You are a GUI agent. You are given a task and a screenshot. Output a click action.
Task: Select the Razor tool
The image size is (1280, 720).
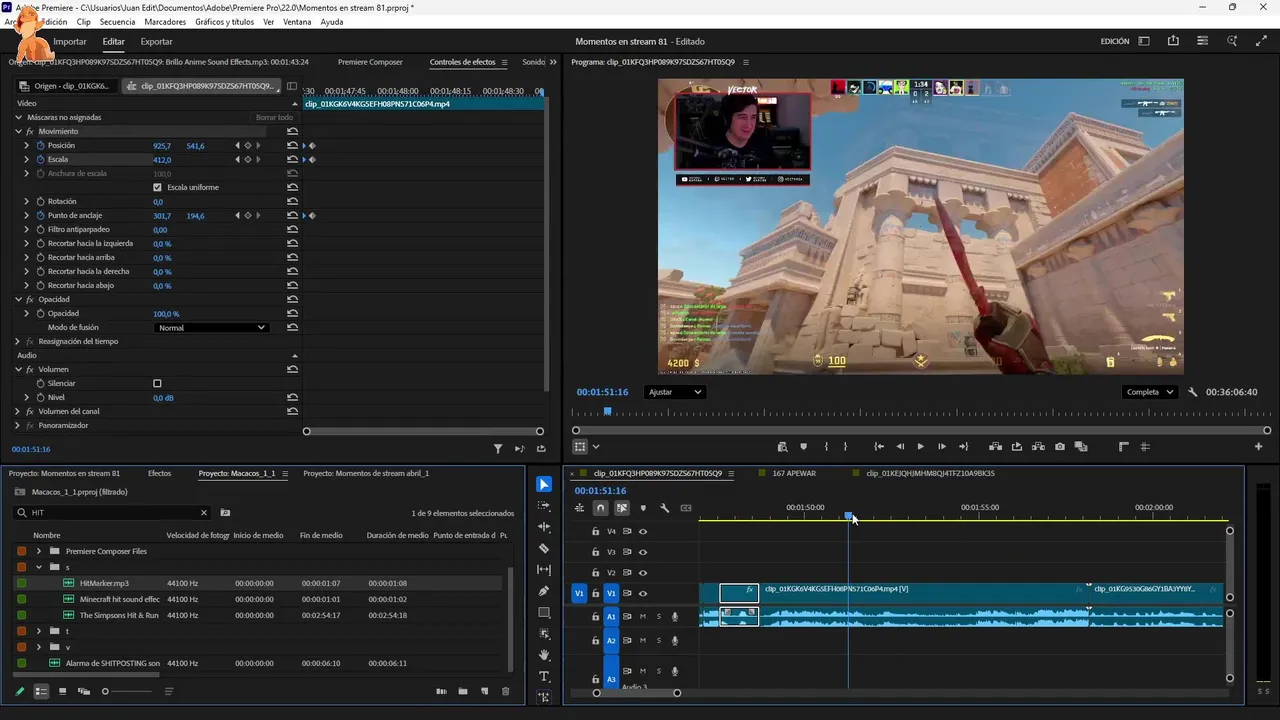point(544,548)
